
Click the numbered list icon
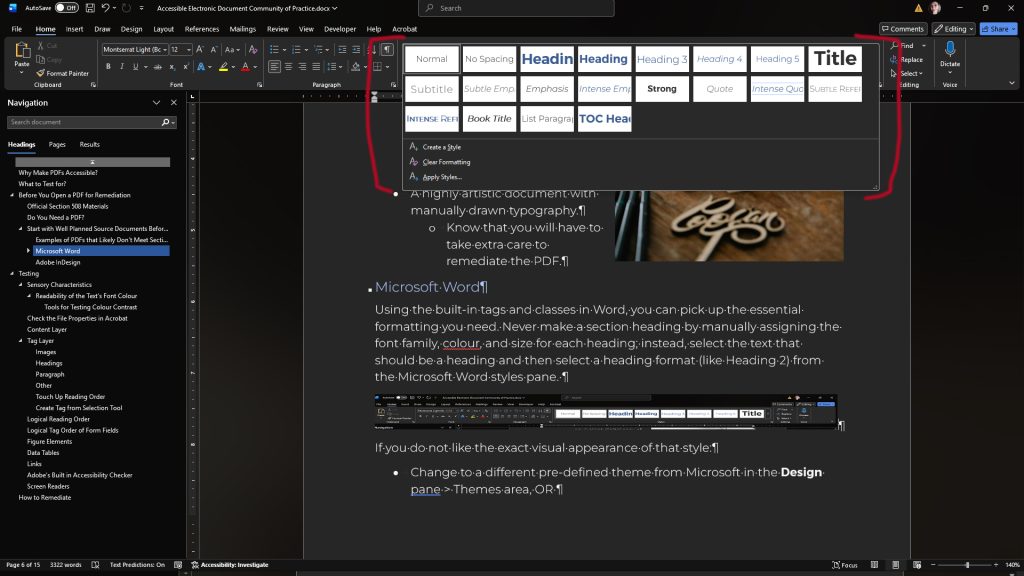296,50
